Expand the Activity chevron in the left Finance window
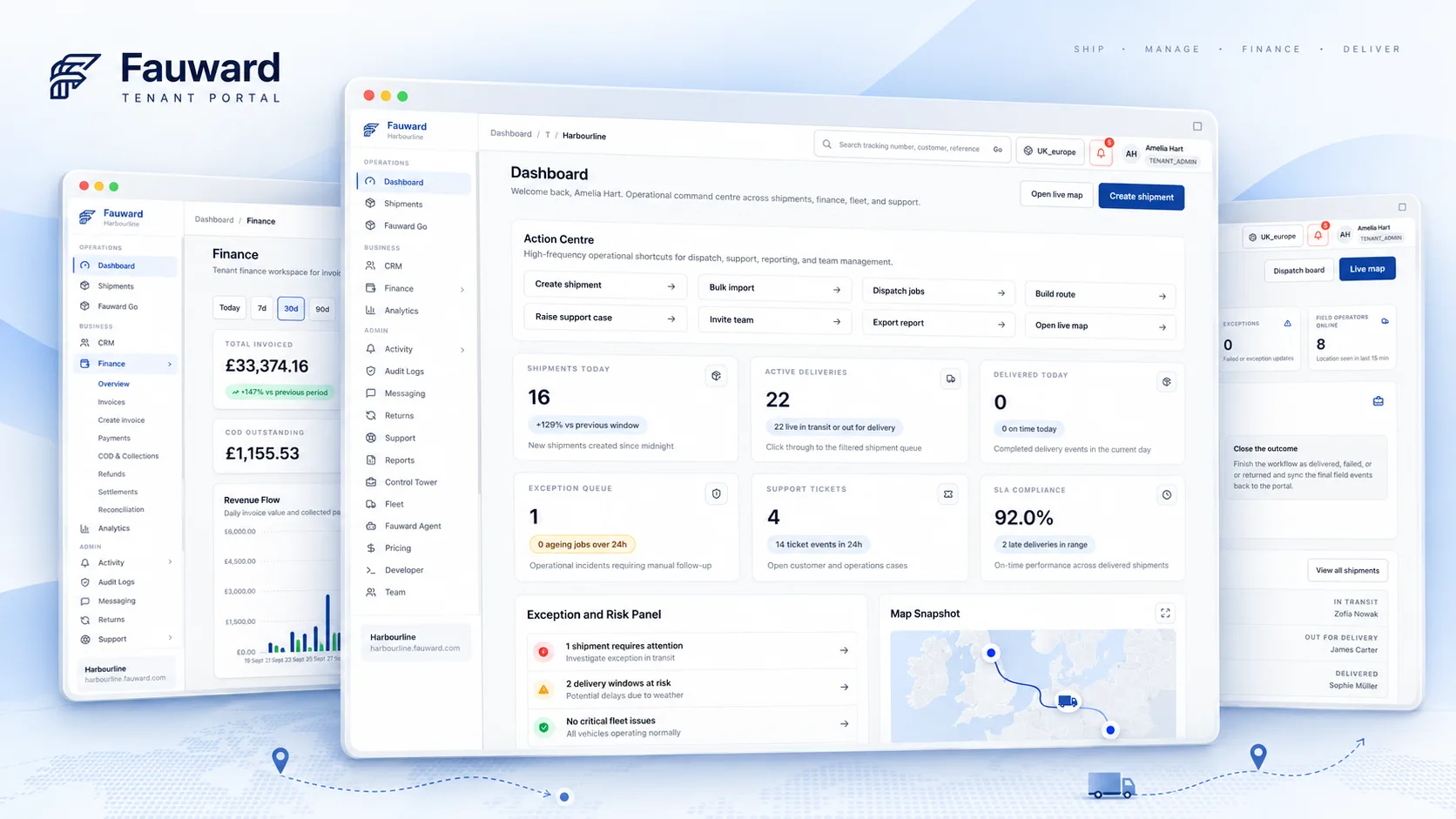Image resolution: width=1456 pixels, height=819 pixels. click(170, 562)
